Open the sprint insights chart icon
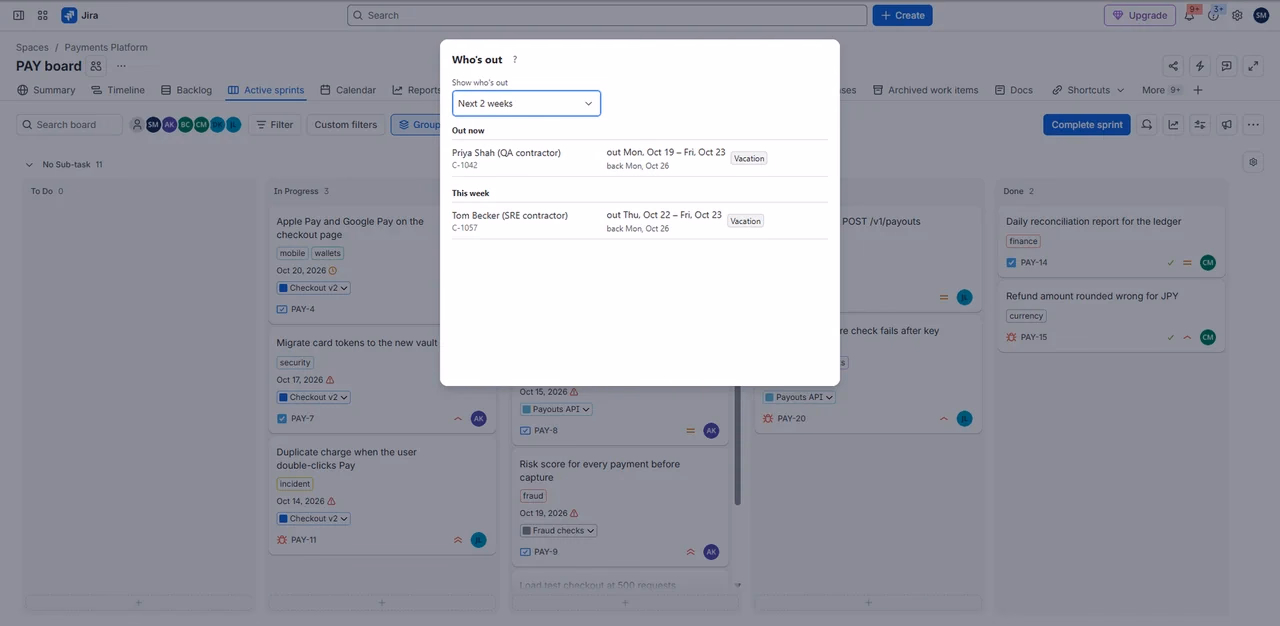Image resolution: width=1280 pixels, height=626 pixels. coord(1172,125)
